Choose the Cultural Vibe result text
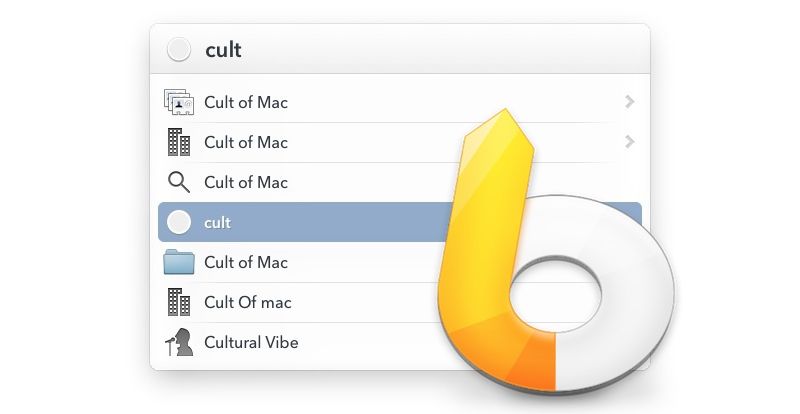The height and width of the screenshot is (414, 800). (x=251, y=342)
